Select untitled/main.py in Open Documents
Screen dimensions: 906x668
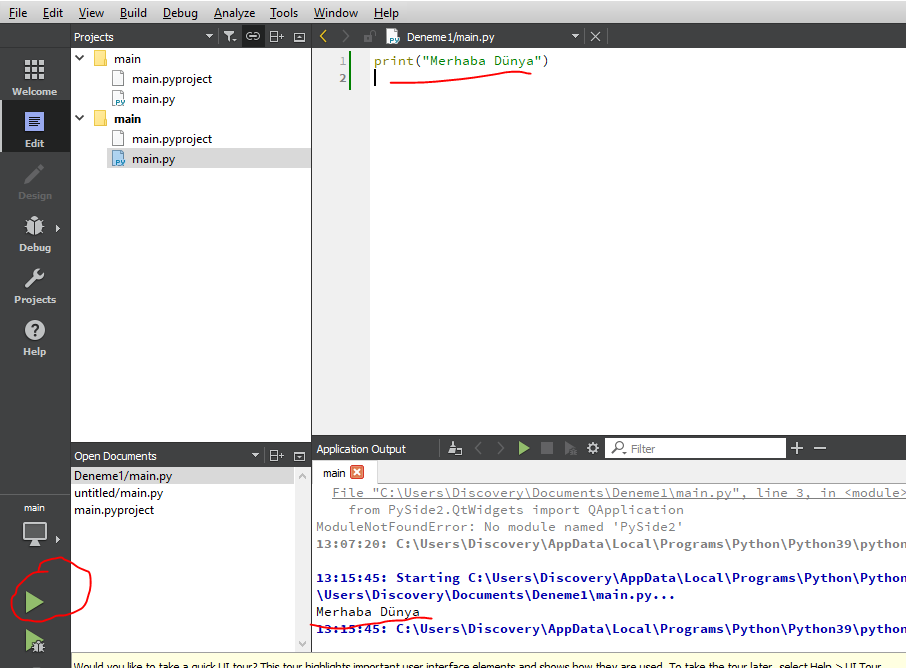click(118, 493)
